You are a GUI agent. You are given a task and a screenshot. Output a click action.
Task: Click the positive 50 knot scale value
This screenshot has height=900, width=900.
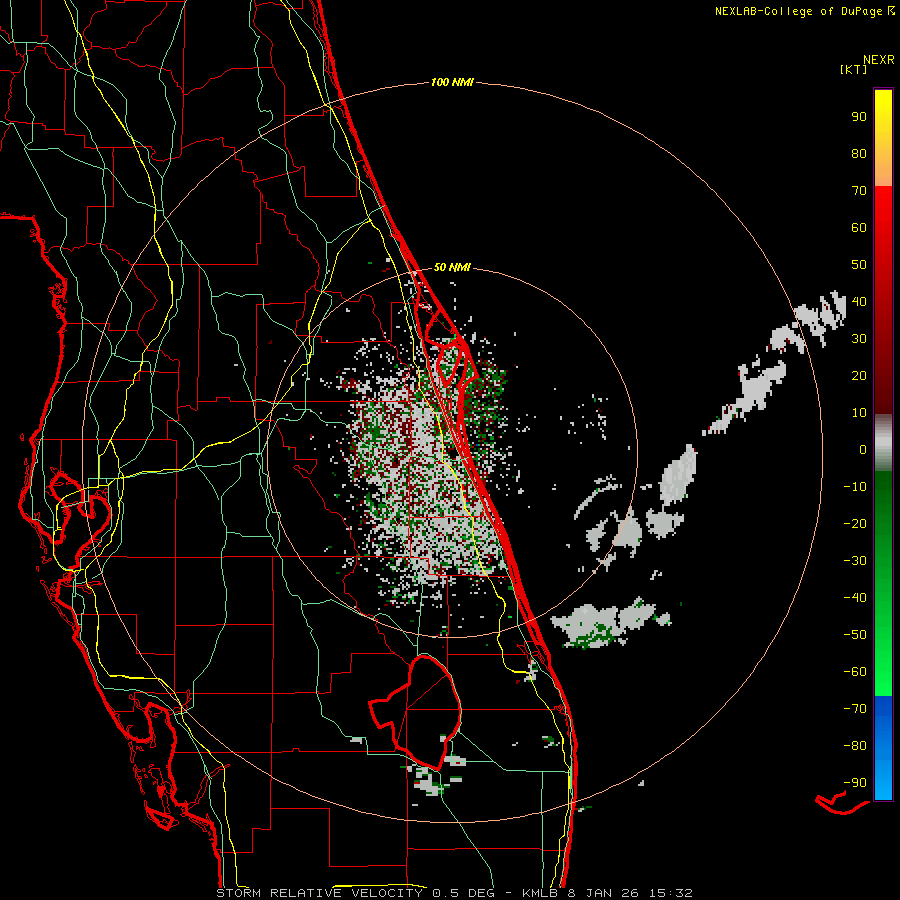pos(859,265)
